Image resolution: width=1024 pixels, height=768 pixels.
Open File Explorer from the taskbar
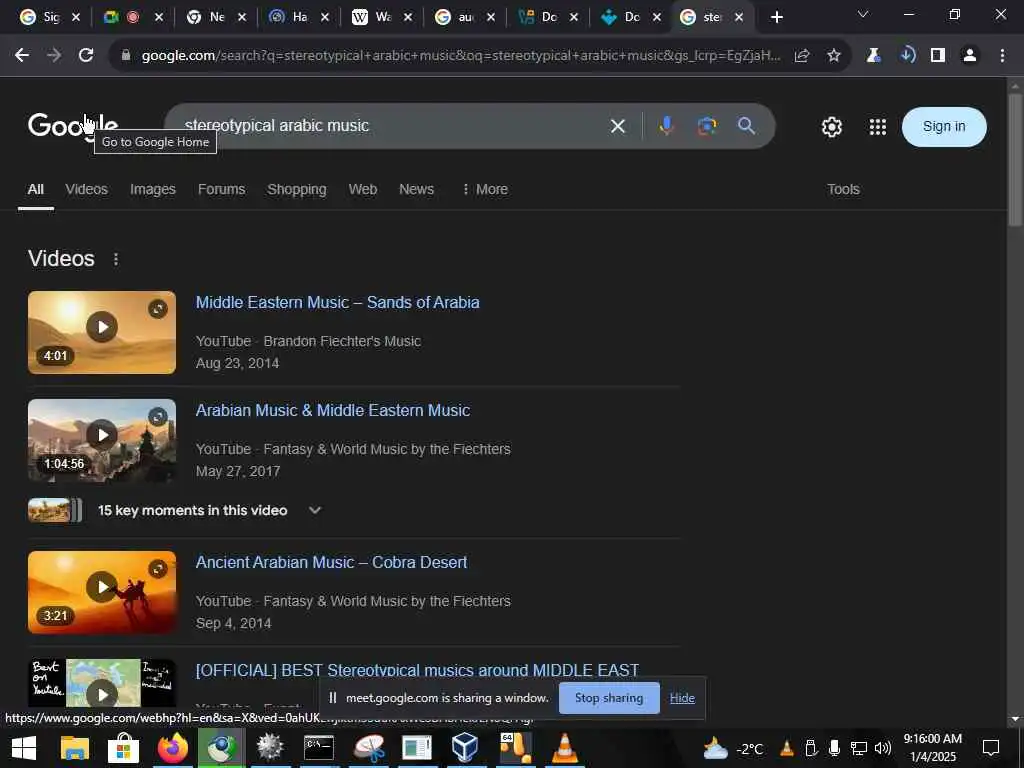[x=74, y=748]
